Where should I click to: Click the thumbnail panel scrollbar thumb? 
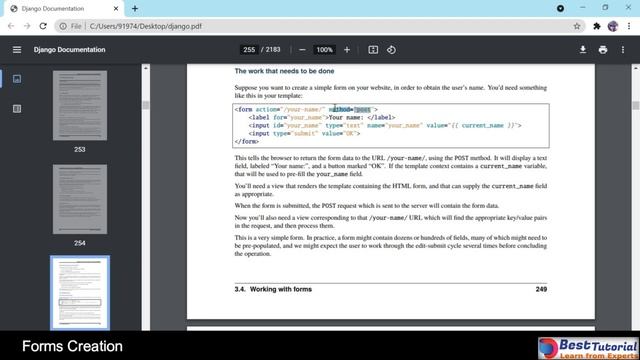click(x=146, y=105)
